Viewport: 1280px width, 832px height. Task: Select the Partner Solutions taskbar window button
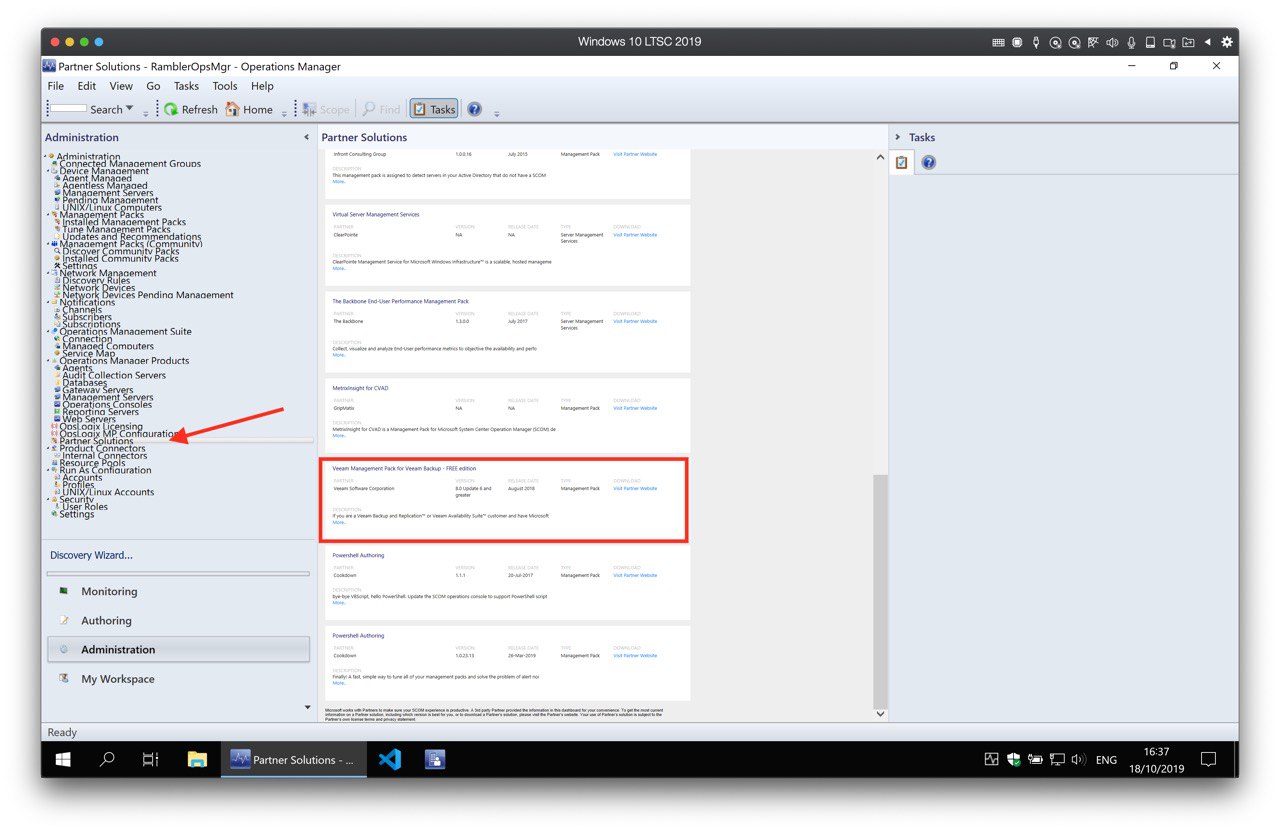click(292, 760)
